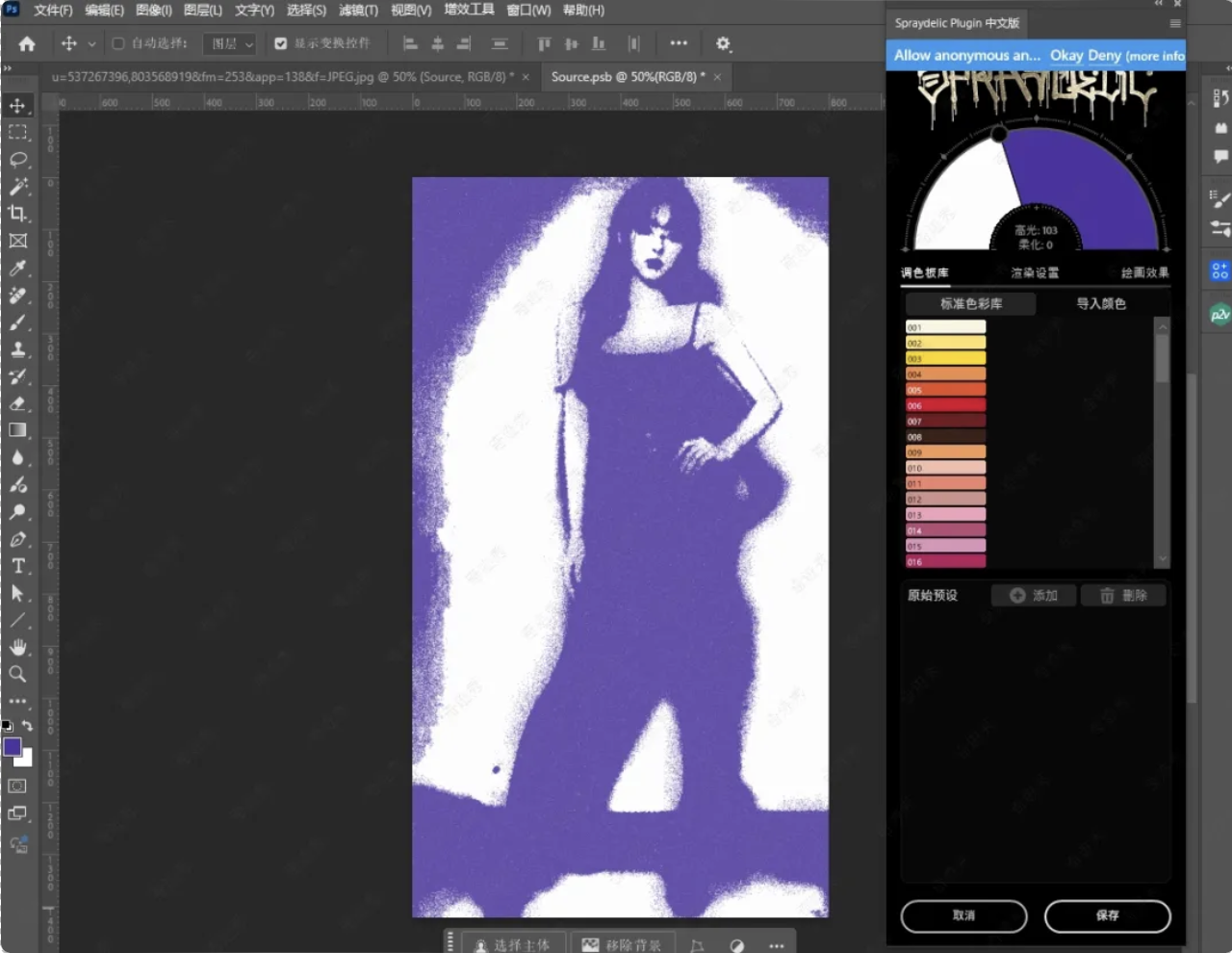Change the screen mode button
The image size is (1232, 953).
[x=17, y=813]
